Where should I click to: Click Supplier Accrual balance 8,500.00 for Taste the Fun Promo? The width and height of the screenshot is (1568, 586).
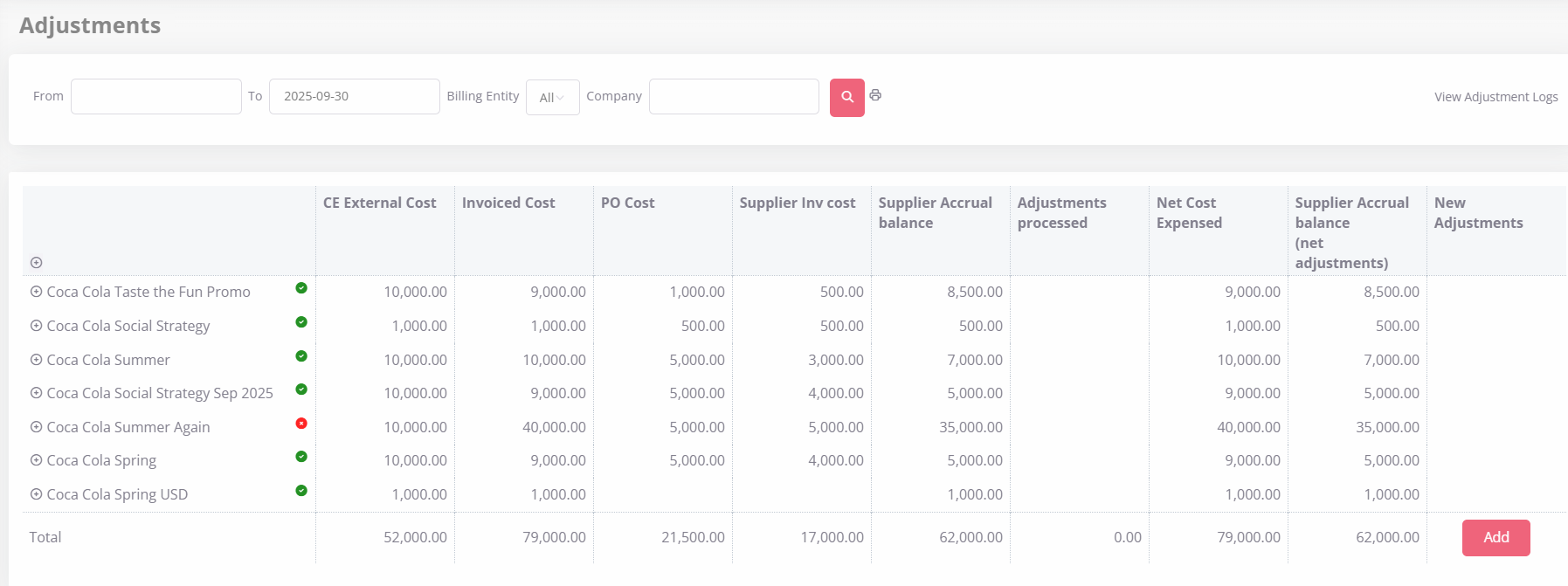pos(975,292)
